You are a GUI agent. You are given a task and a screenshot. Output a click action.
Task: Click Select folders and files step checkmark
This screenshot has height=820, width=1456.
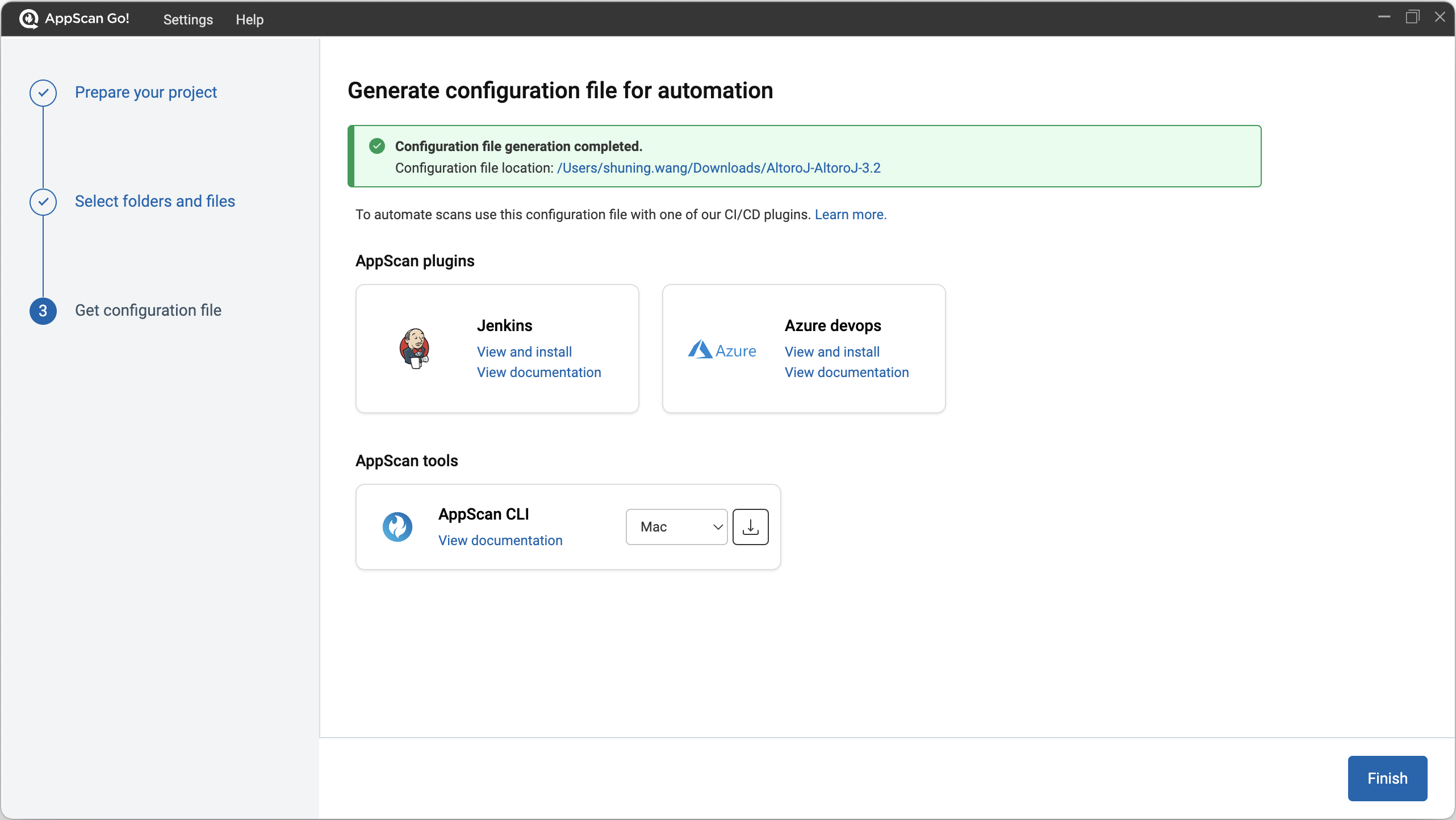coord(43,202)
